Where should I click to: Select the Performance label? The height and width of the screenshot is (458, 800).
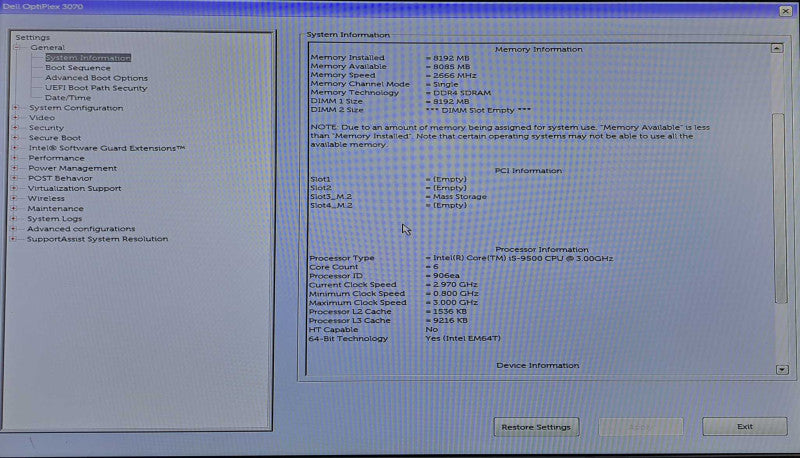(x=57, y=158)
